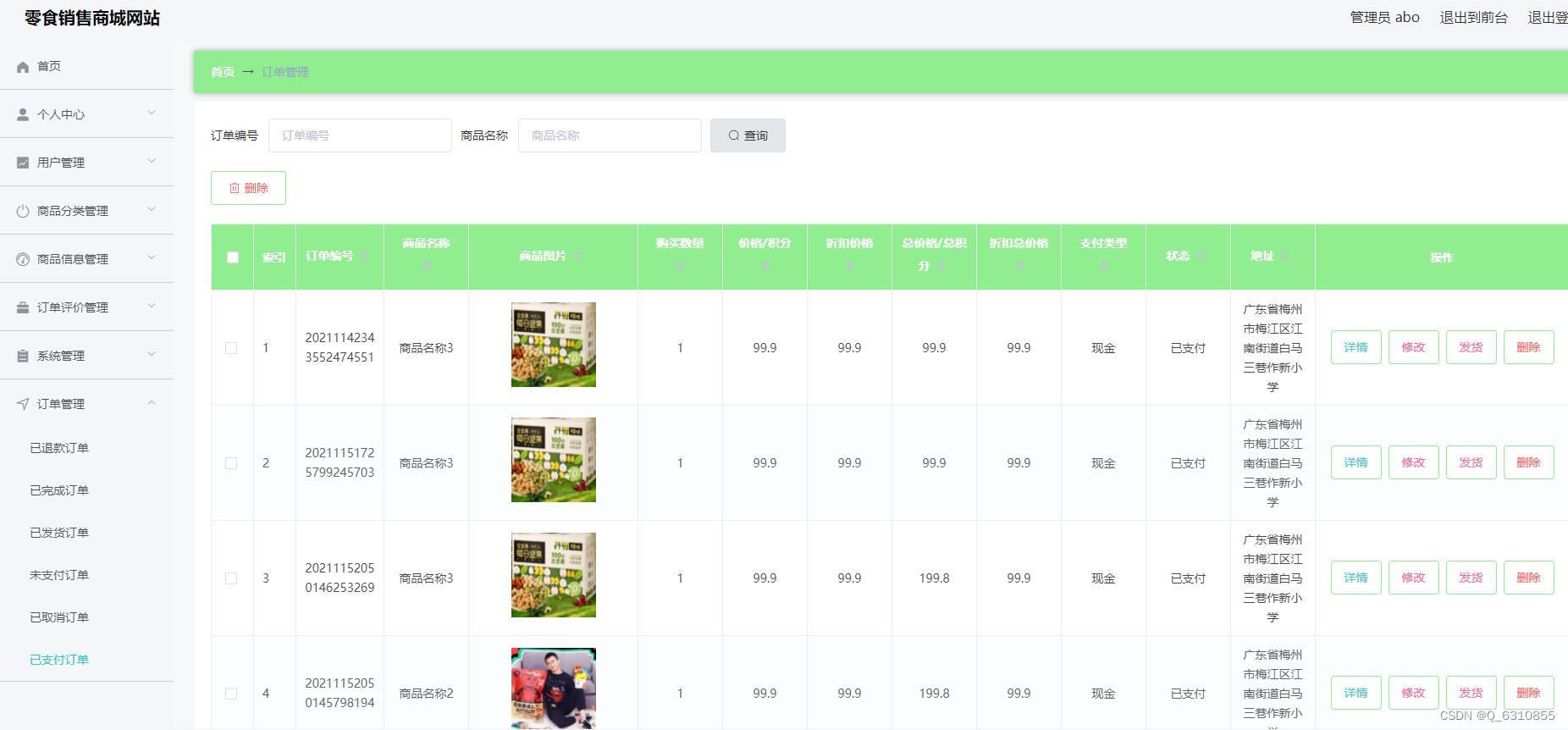Viewport: 1568px width, 730px height.
Task: Toggle the select-all checkbox in table header
Action: pos(233,257)
